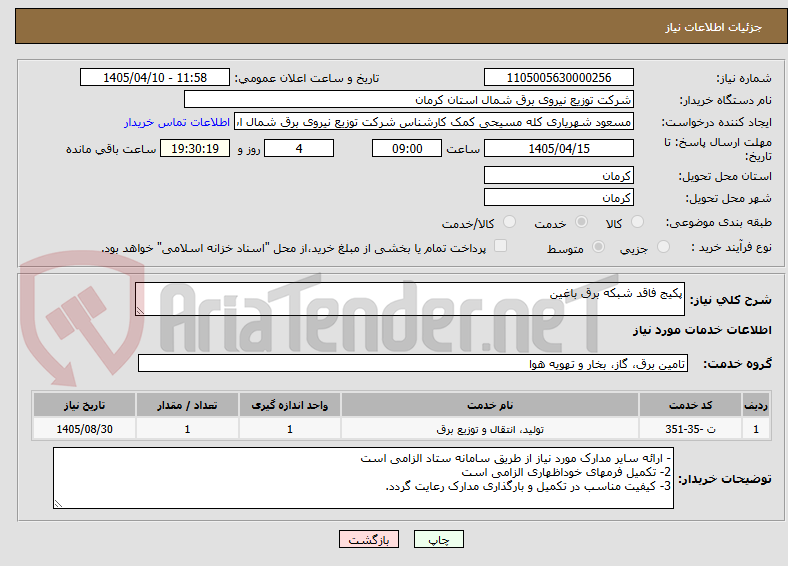Click the جزئیات اطلاعات نیاز header title

(714, 27)
